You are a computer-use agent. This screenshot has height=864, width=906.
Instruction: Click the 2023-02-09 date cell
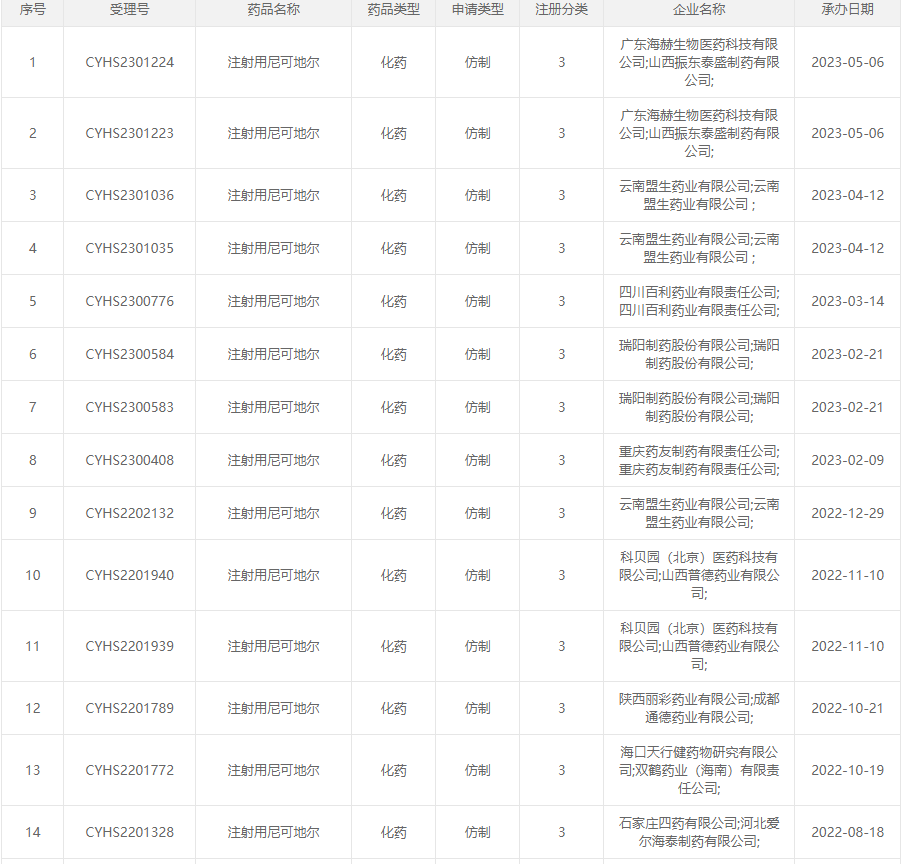pyautogui.click(x=848, y=461)
